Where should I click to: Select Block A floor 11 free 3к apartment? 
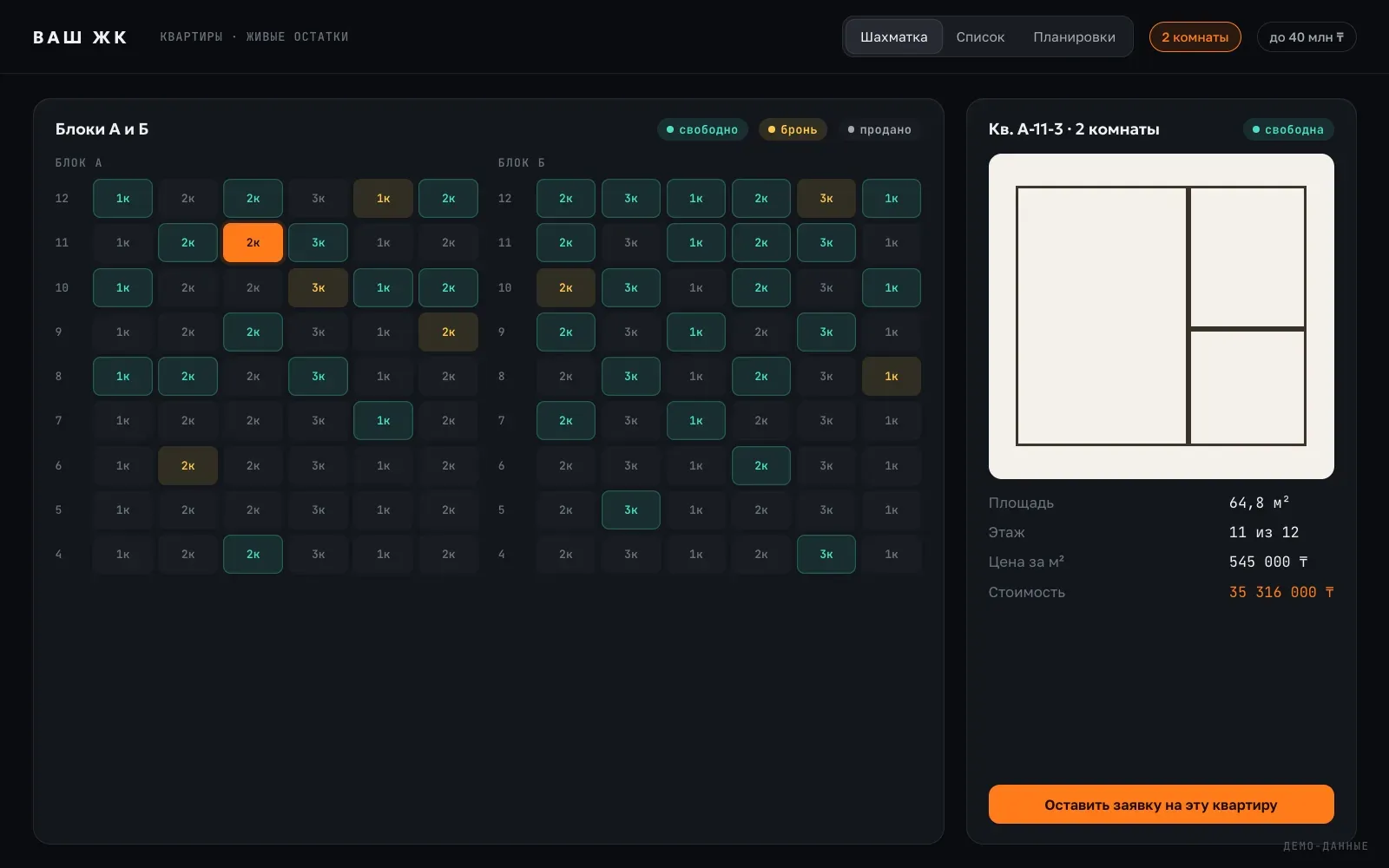click(318, 242)
